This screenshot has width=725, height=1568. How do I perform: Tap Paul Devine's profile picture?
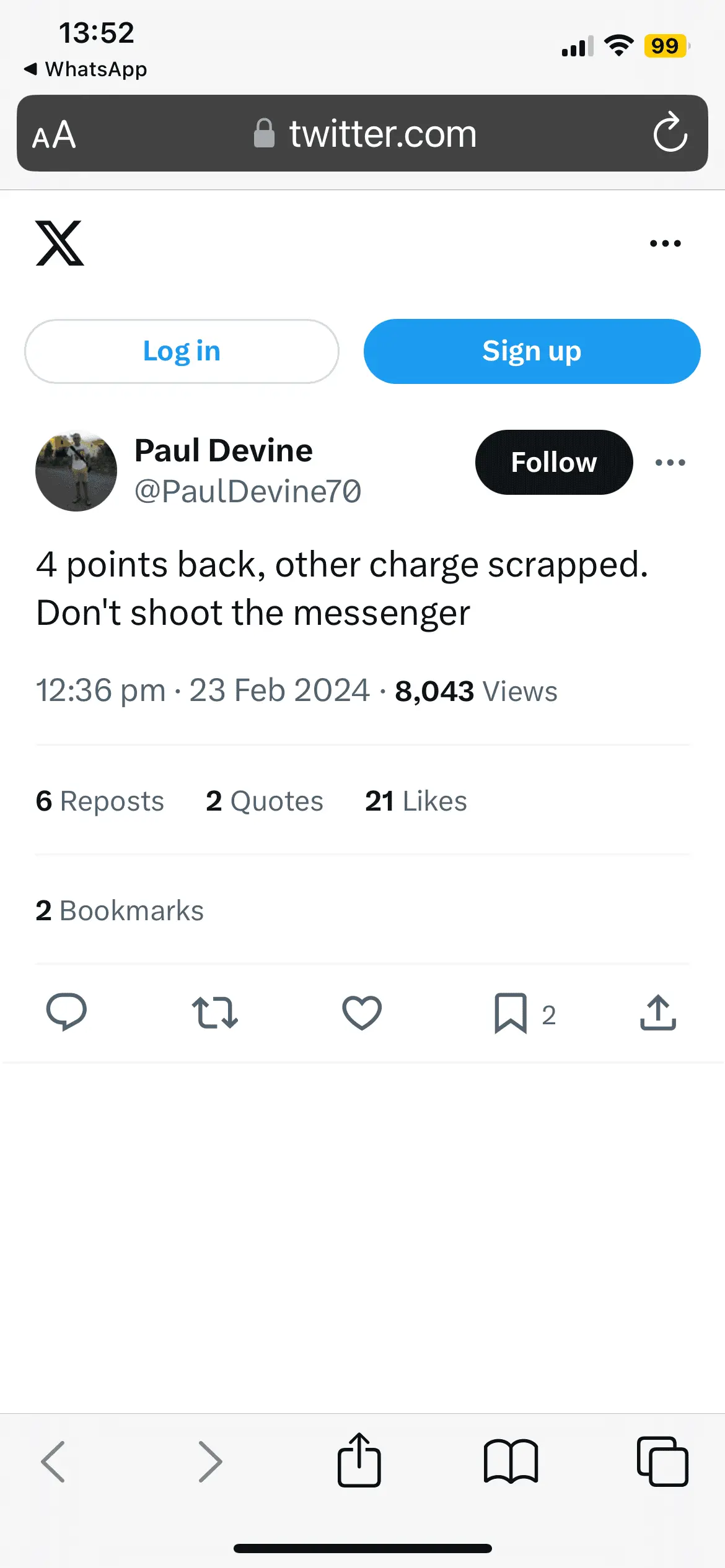click(76, 471)
